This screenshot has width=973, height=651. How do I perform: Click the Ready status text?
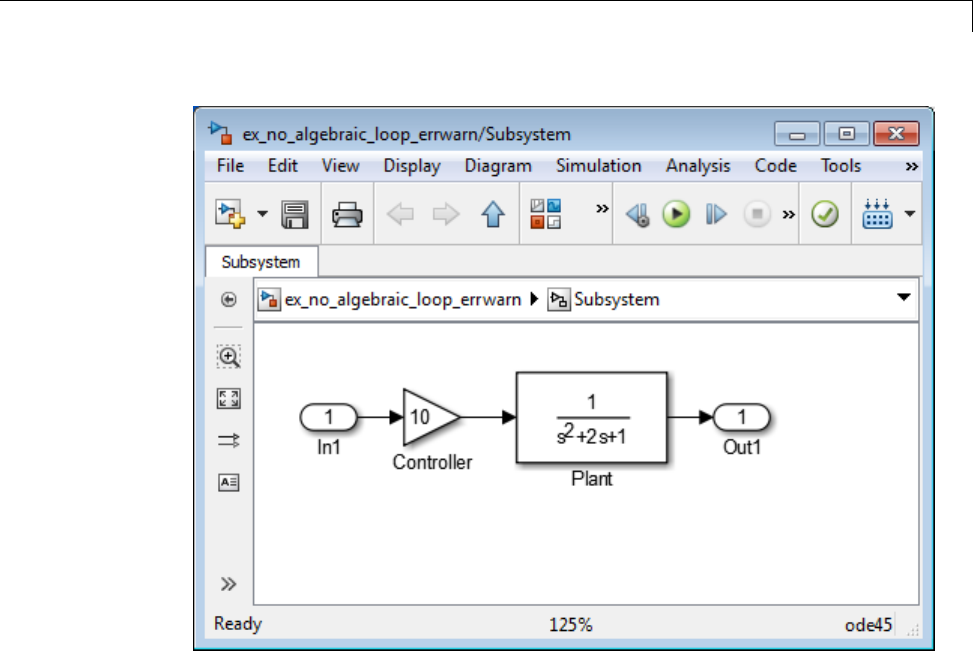point(238,624)
